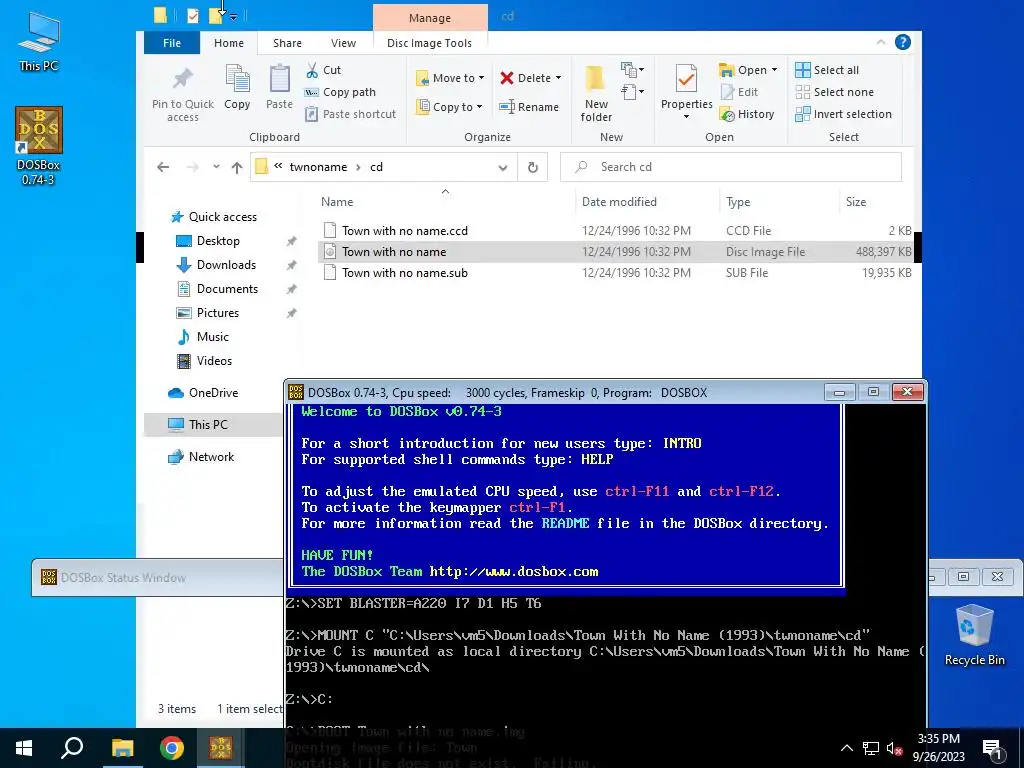
Task: Switch to the View ribbon tab
Action: click(x=344, y=43)
